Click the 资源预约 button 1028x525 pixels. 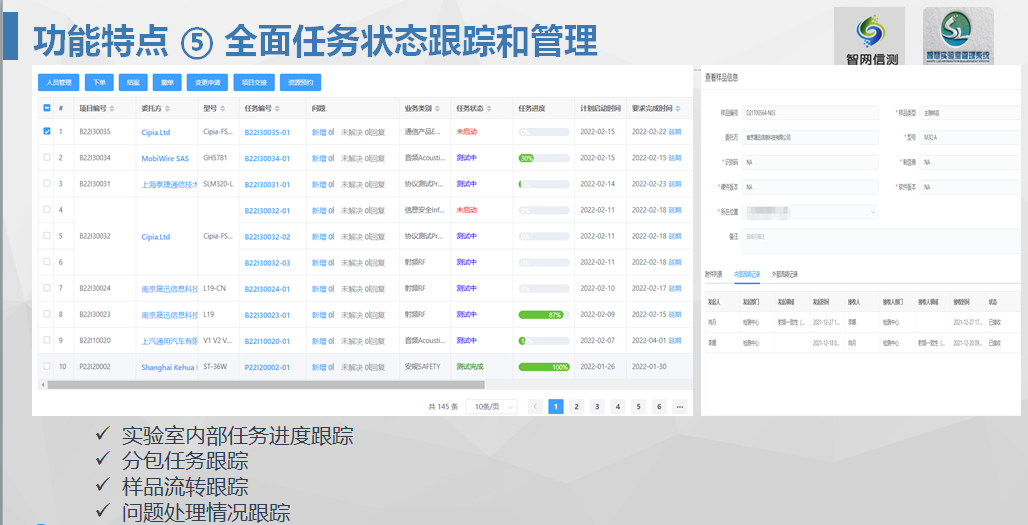(x=300, y=83)
